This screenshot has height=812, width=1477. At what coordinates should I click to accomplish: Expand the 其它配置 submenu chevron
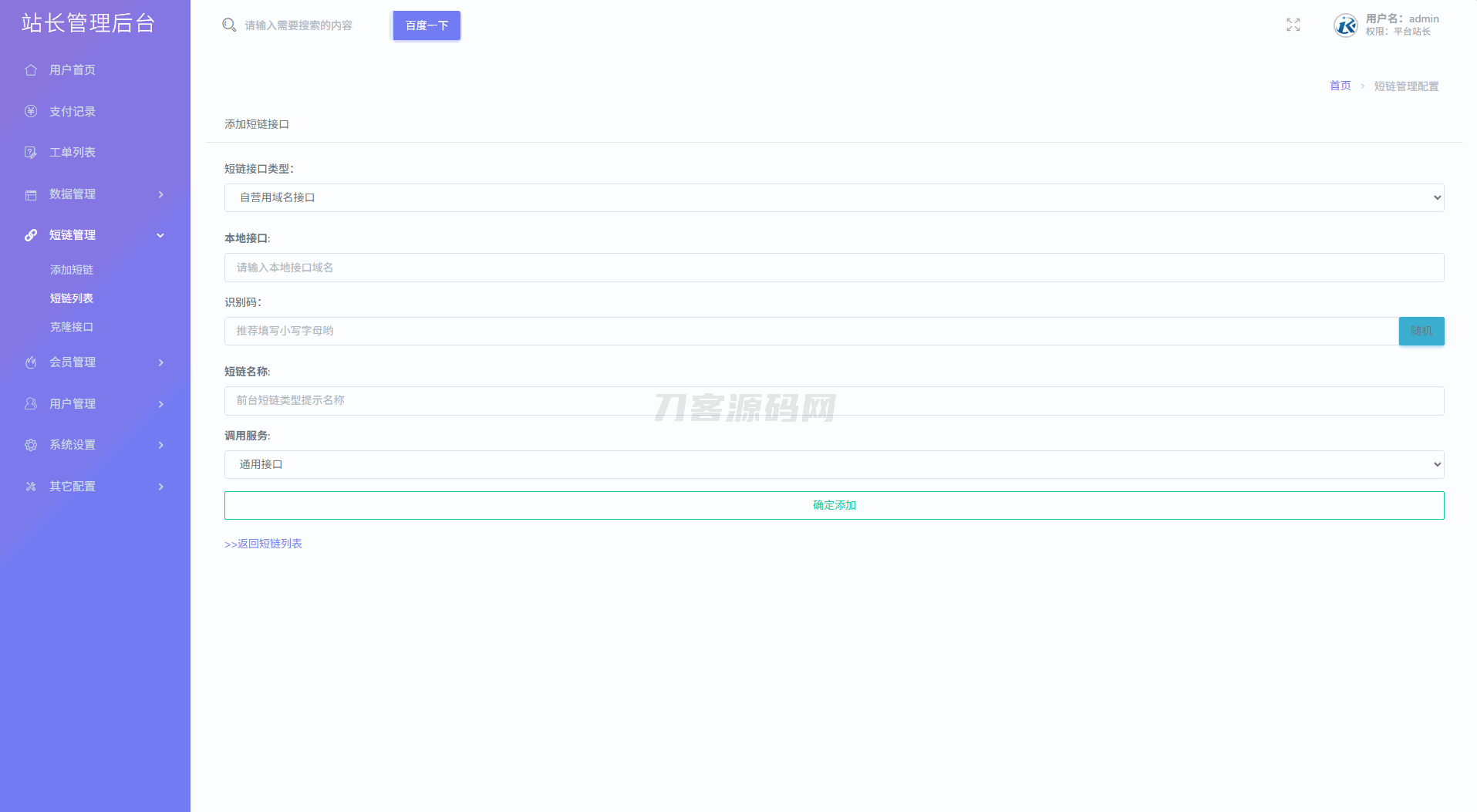pos(160,487)
